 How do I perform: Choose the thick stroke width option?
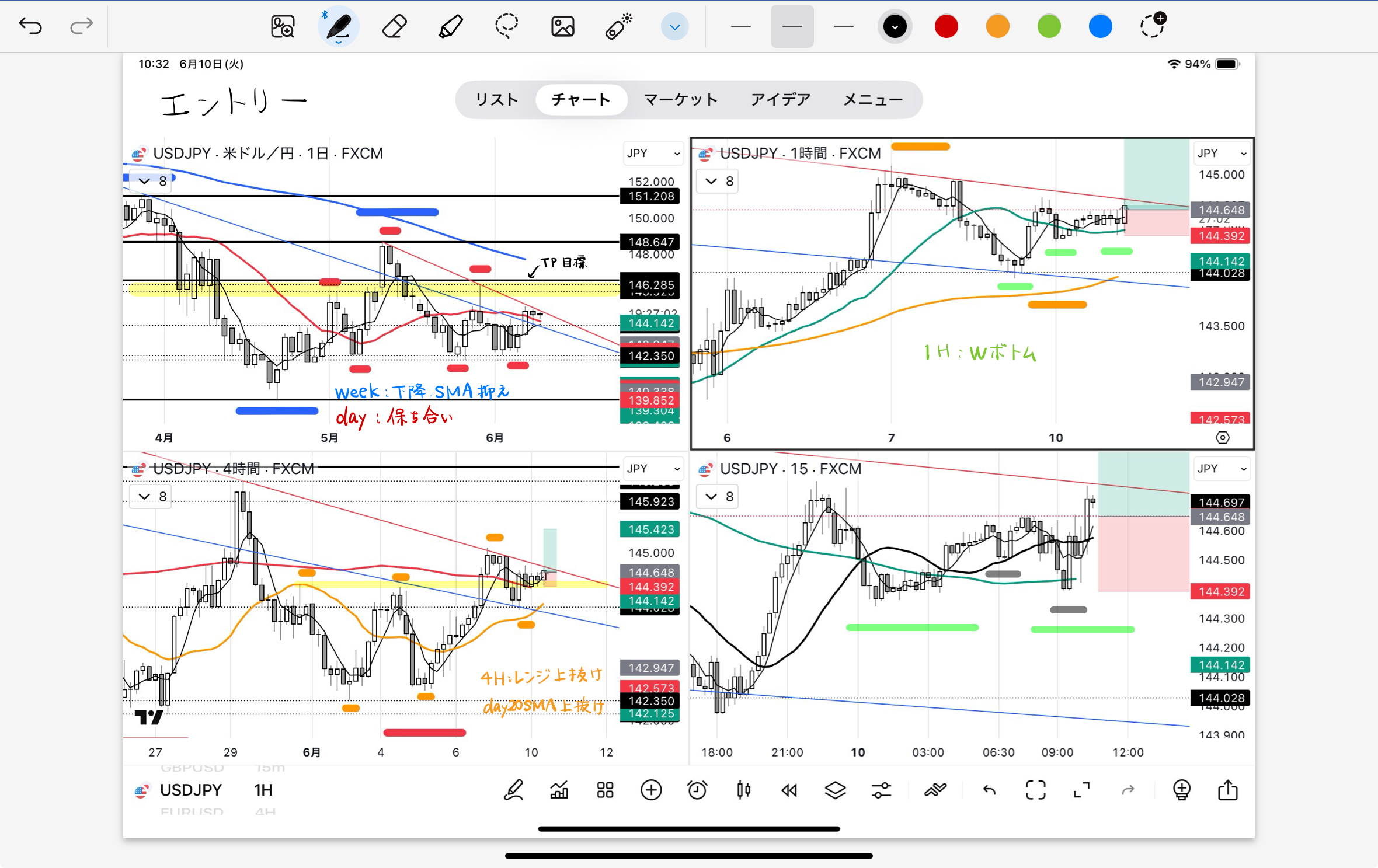(x=843, y=26)
